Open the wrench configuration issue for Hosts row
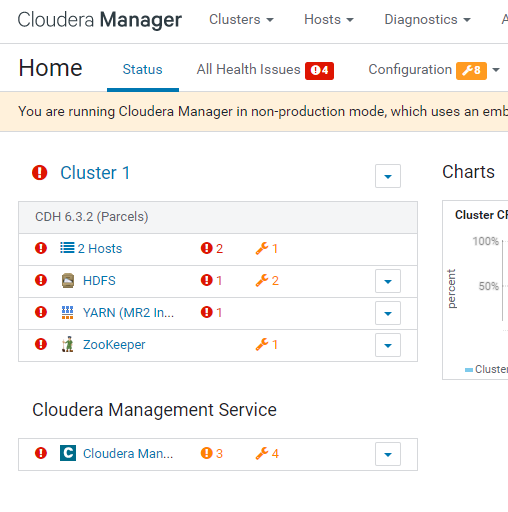 (x=267, y=248)
